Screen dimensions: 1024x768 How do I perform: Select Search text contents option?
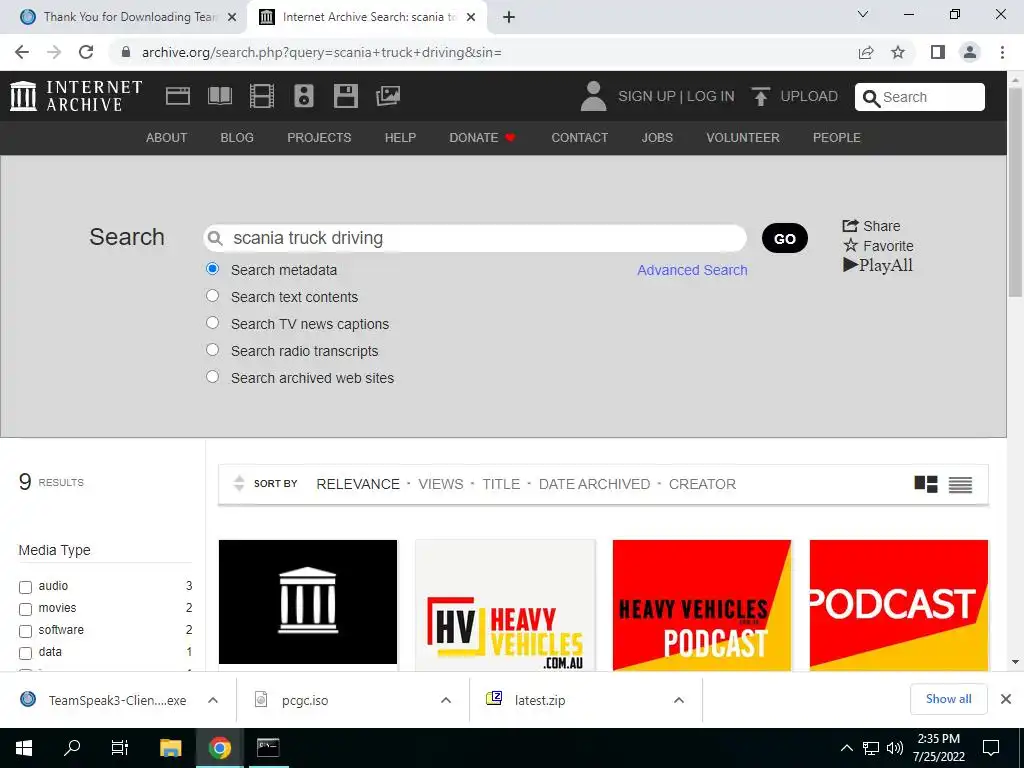(212, 296)
